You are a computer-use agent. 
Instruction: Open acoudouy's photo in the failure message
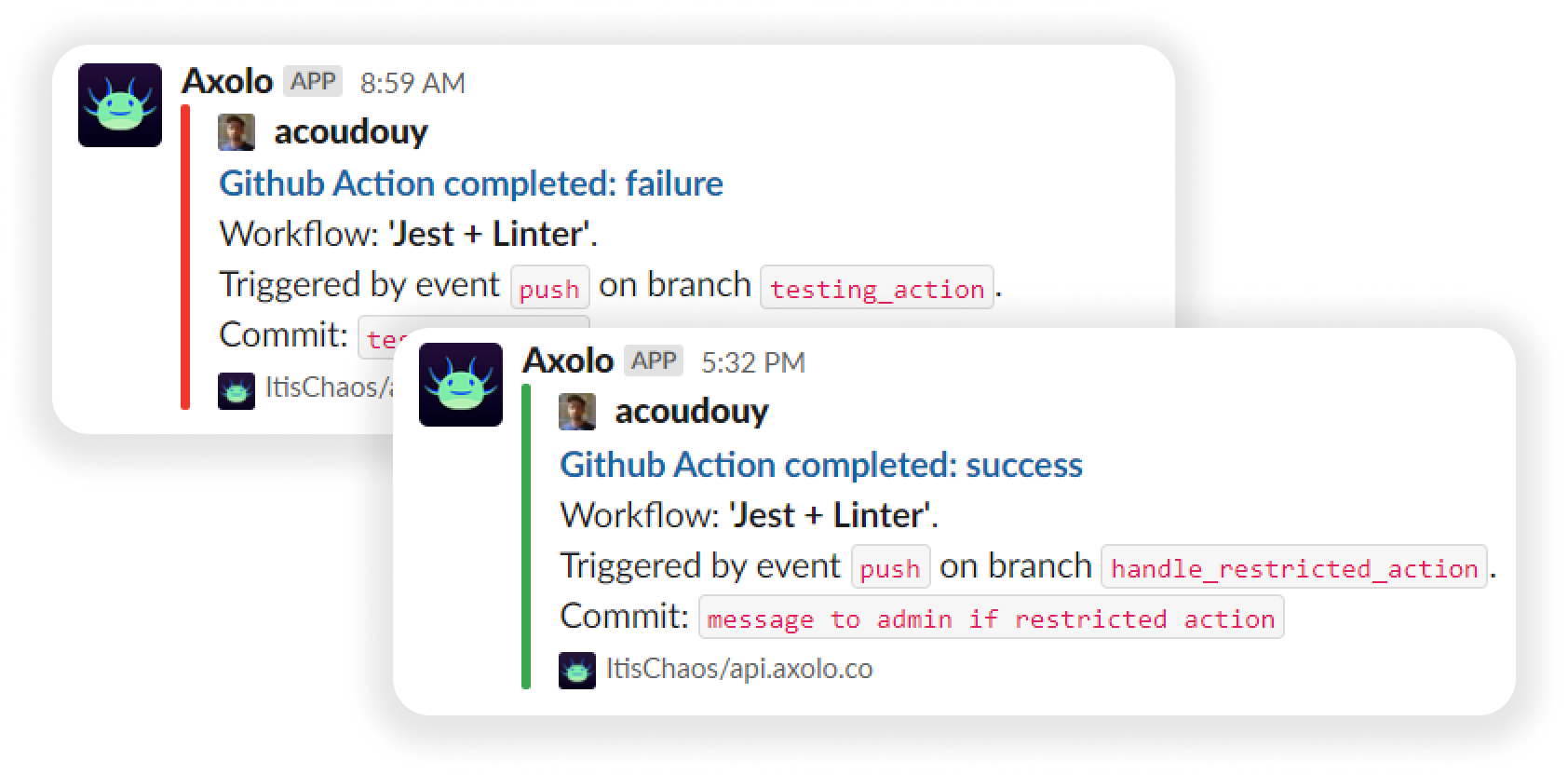(x=237, y=132)
